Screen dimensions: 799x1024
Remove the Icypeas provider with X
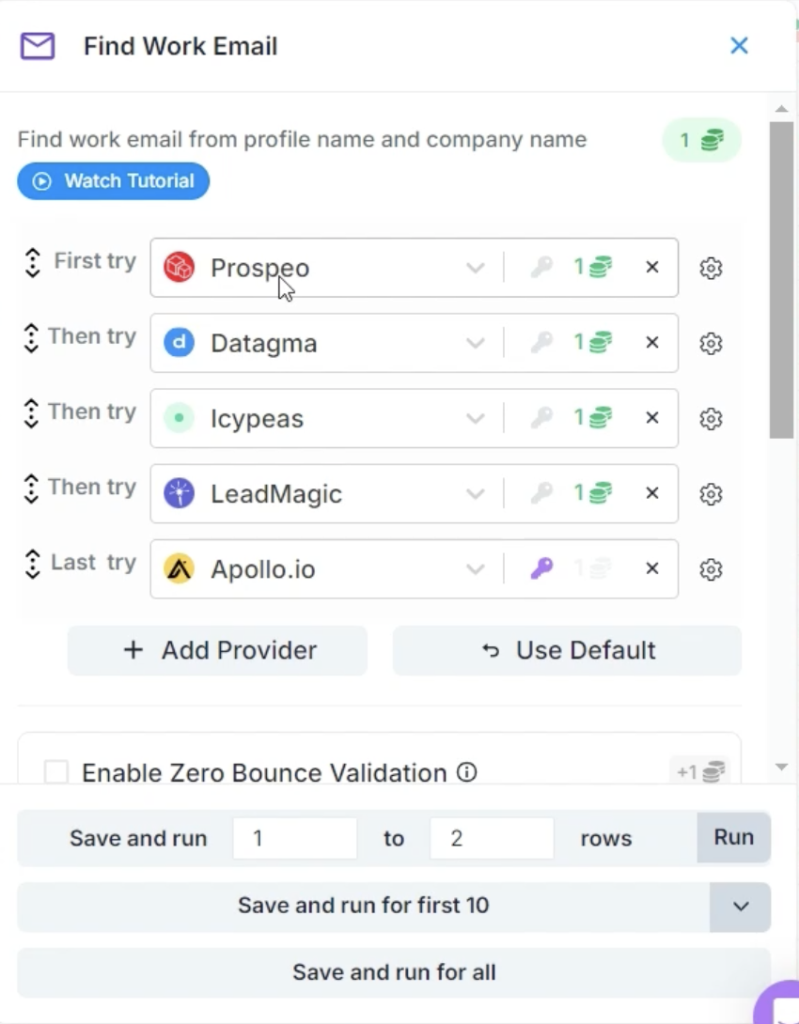652,418
